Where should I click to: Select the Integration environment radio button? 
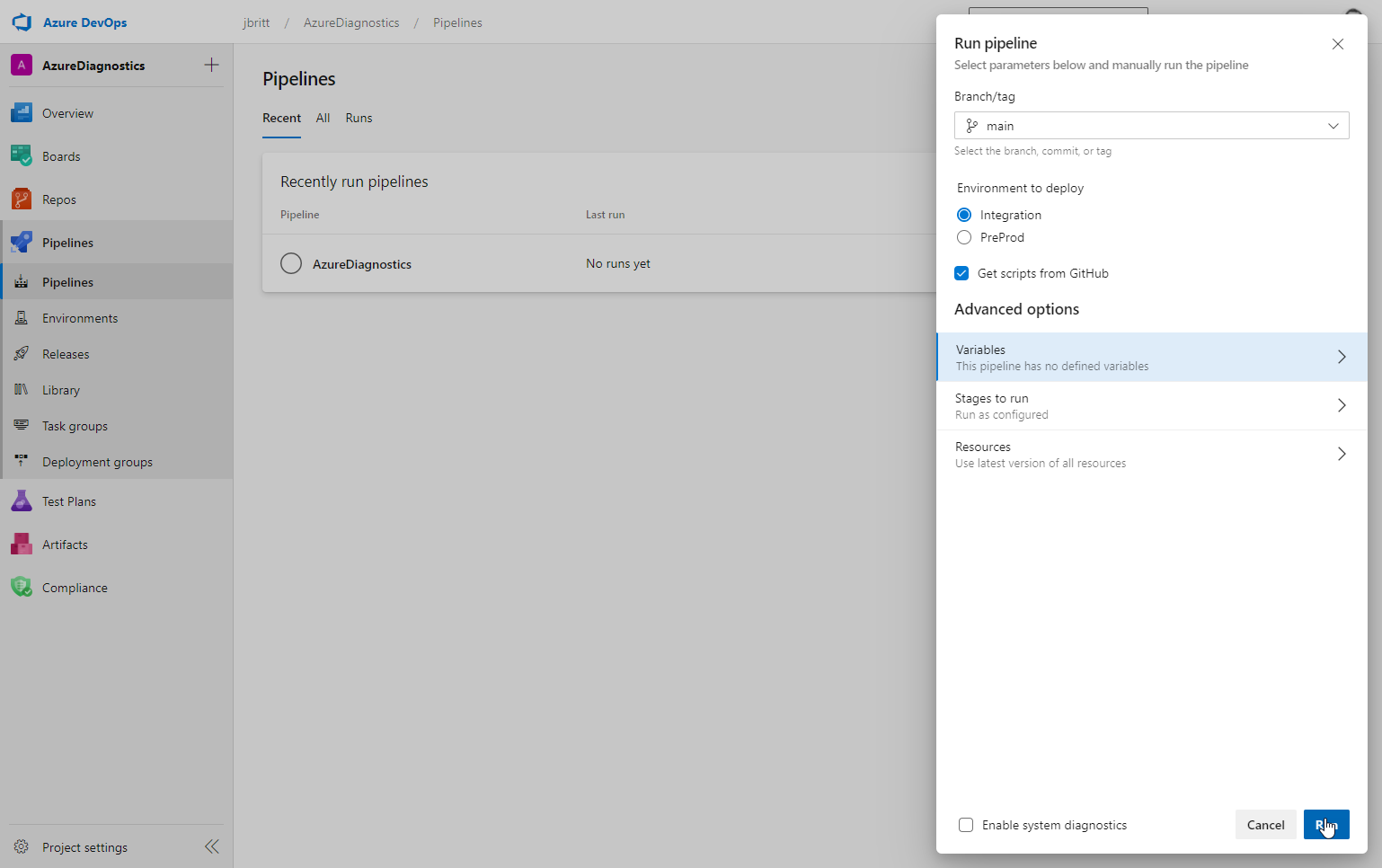click(964, 215)
